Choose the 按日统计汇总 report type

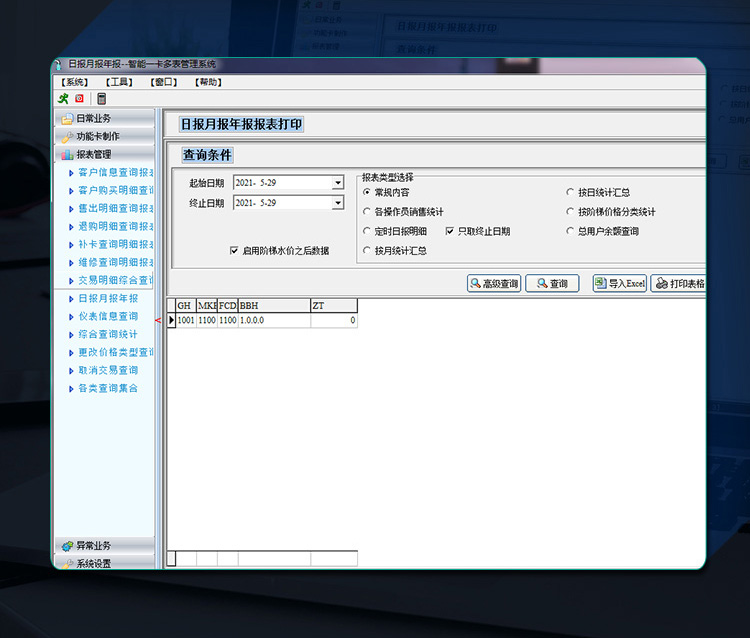(x=570, y=192)
